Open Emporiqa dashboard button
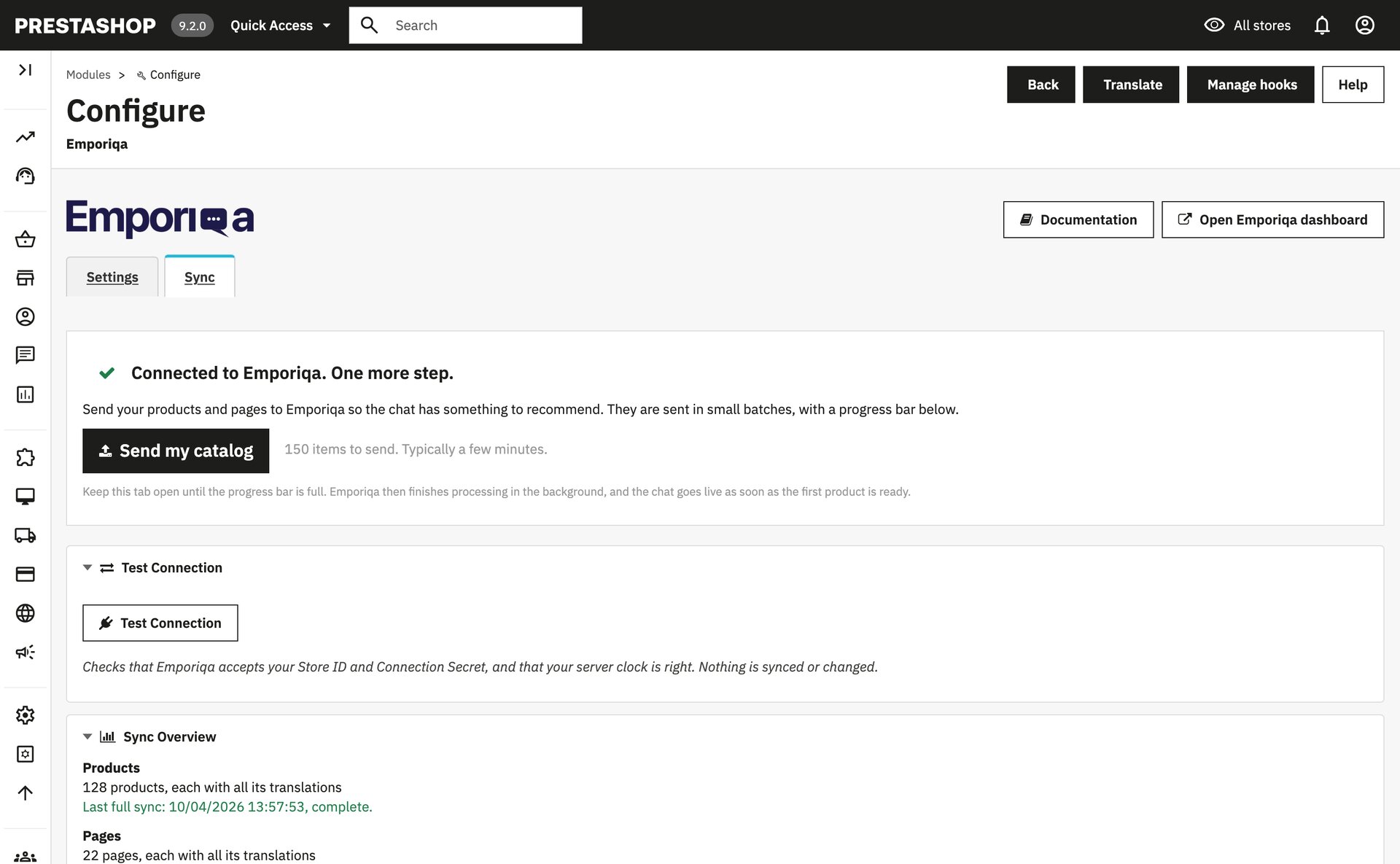1400x864 pixels. click(x=1273, y=219)
